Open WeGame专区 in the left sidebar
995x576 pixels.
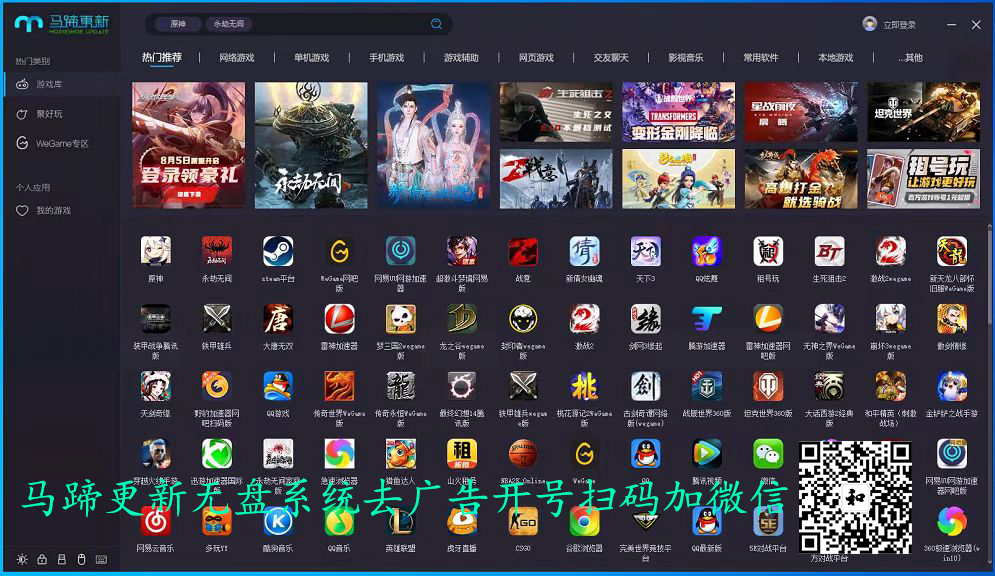[62, 143]
